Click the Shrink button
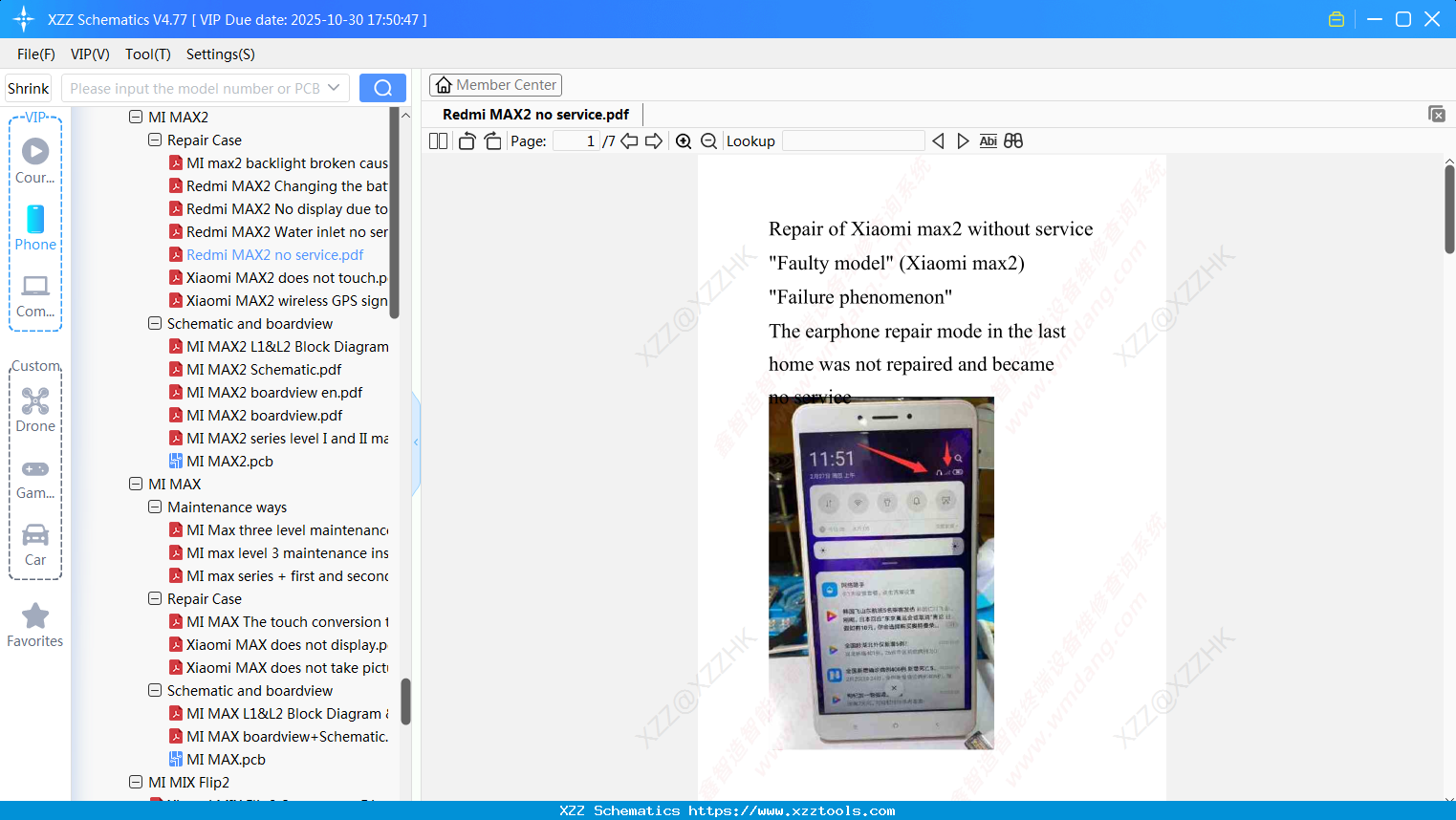Screen dimensions: 1456x820 click(29, 88)
